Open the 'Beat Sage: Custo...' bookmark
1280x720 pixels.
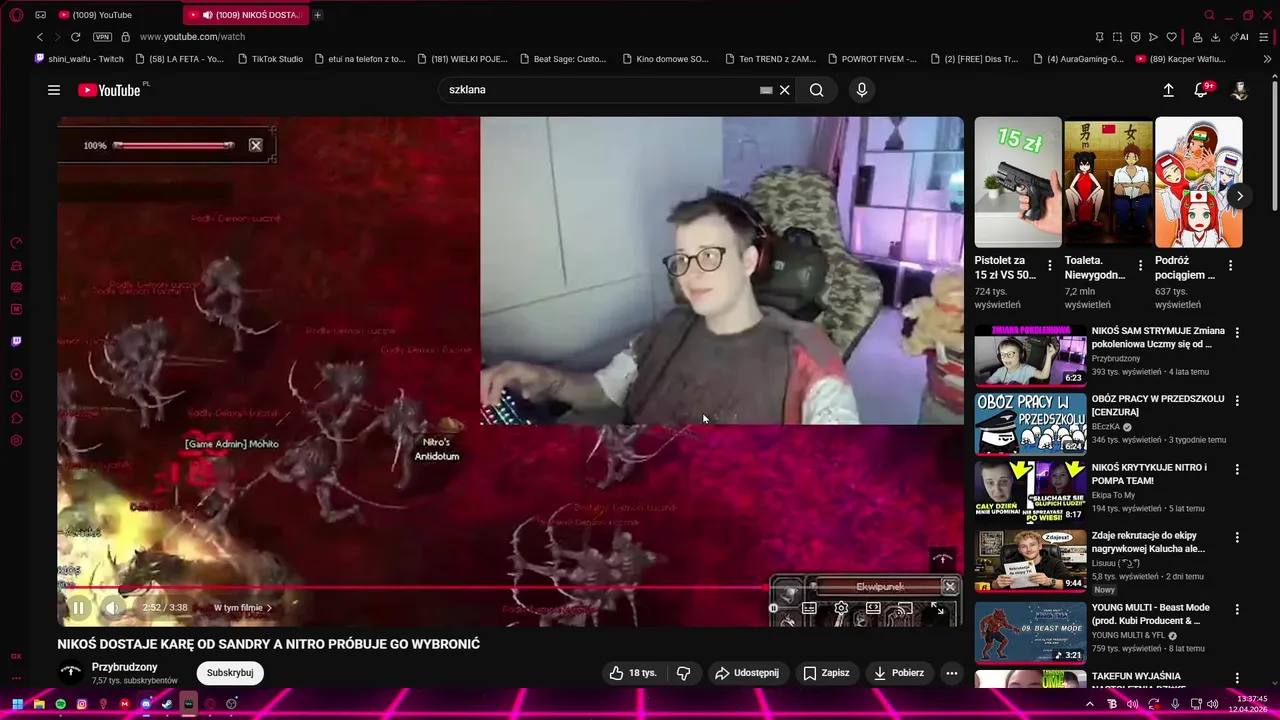point(563,59)
